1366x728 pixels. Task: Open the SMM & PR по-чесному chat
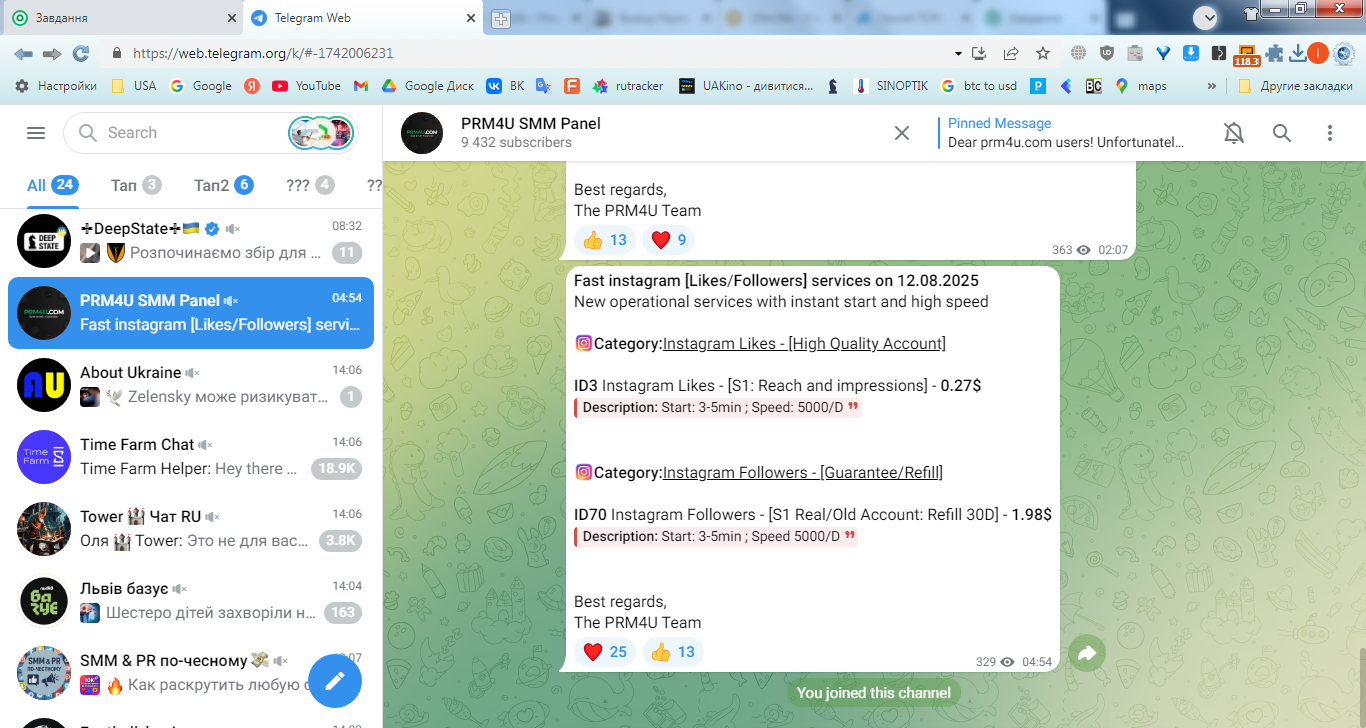(x=191, y=673)
